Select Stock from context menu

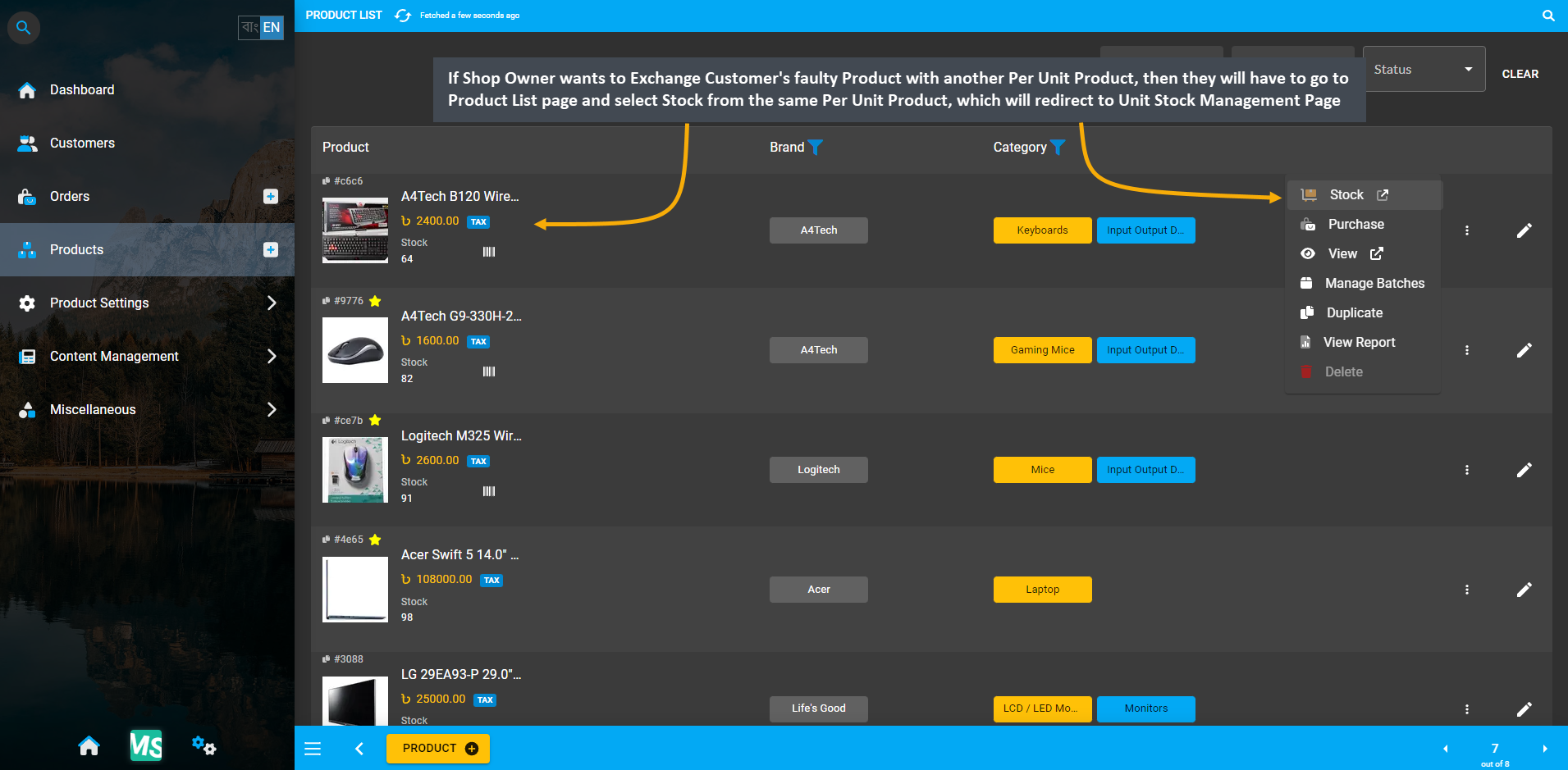click(x=1363, y=195)
